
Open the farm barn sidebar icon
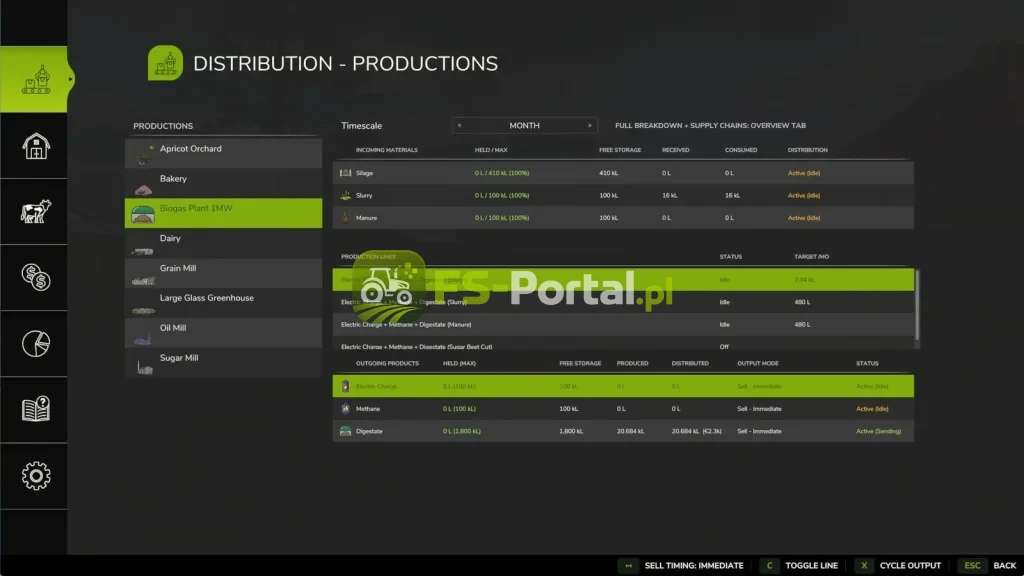point(35,146)
